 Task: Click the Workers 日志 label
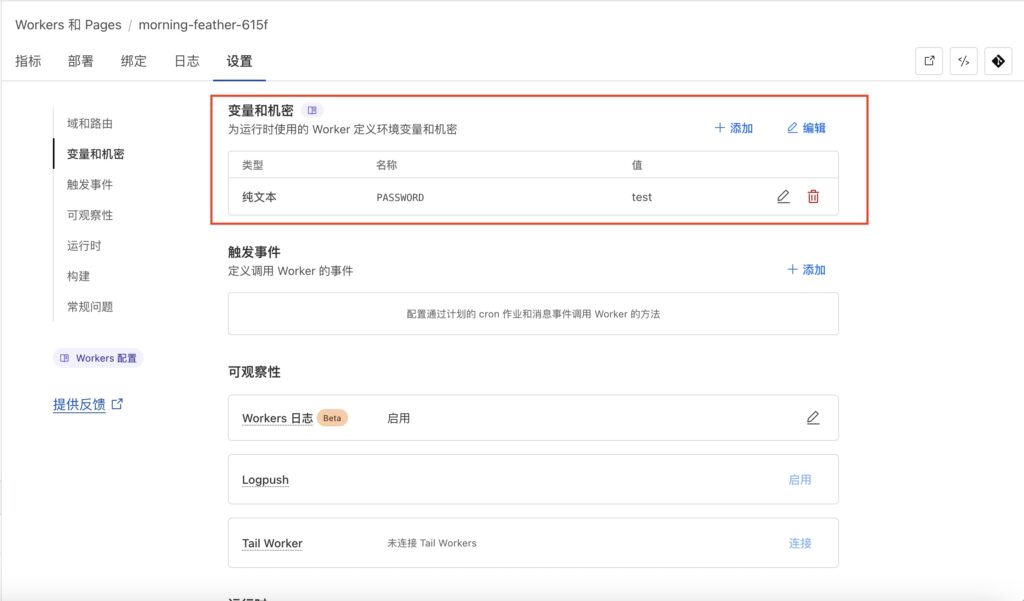pyautogui.click(x=278, y=418)
